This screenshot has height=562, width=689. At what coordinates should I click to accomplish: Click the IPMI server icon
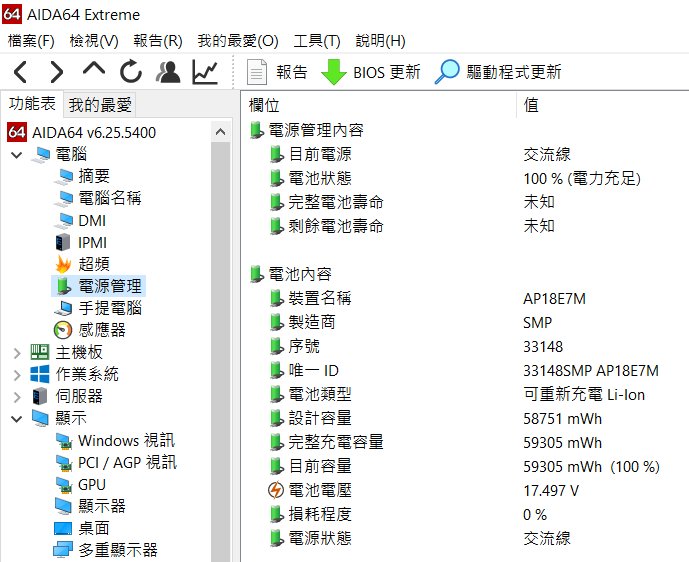63,242
